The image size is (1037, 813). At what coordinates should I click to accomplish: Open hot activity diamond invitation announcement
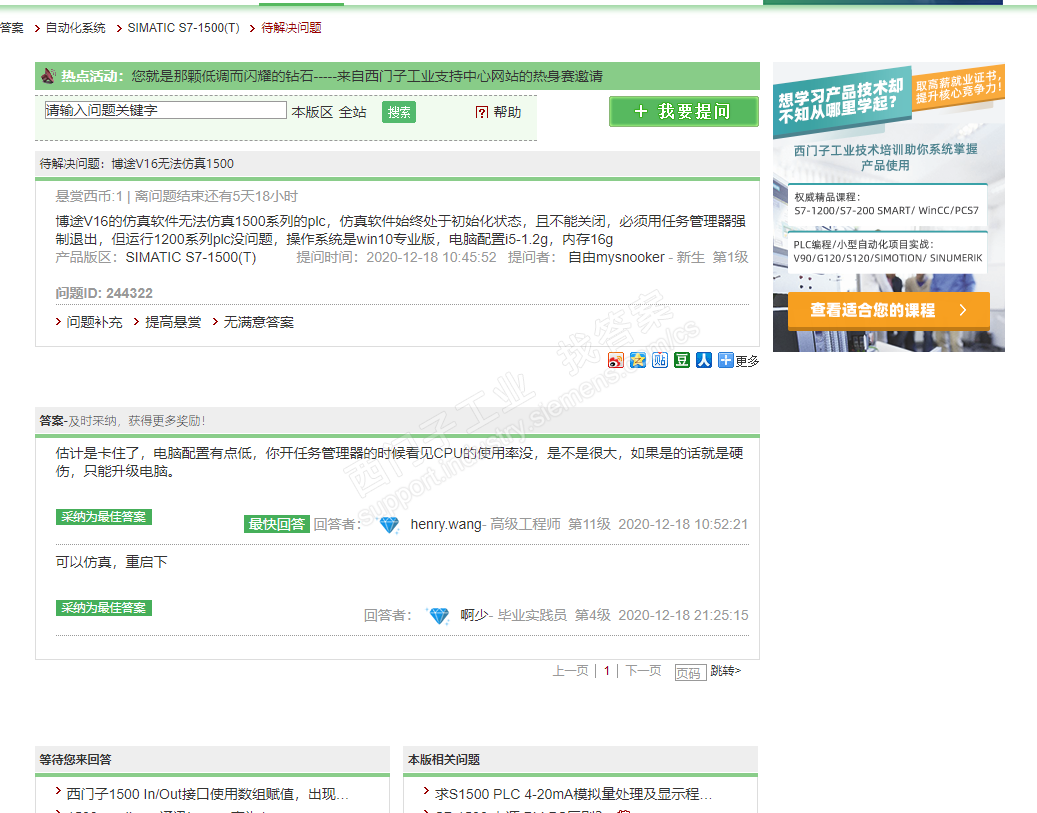367,76
